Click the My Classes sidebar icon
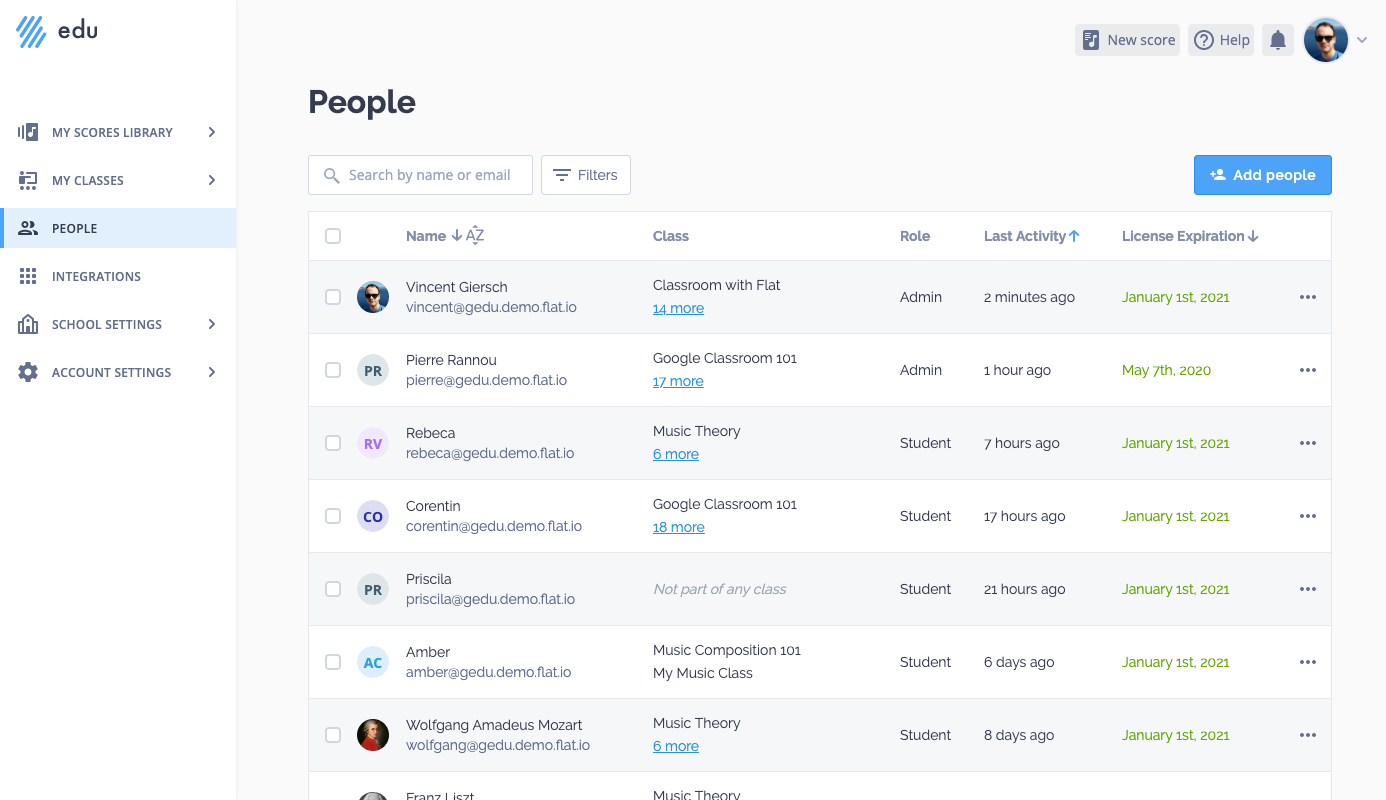Screen dimensions: 1386x800 (x=28, y=180)
